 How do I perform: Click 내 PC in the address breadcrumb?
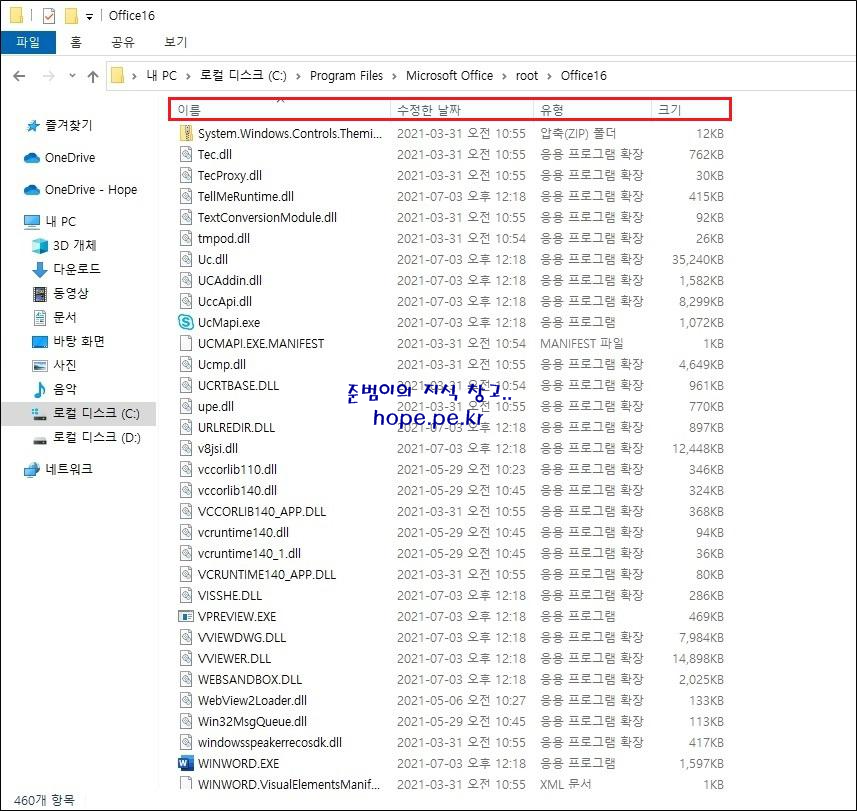(161, 76)
